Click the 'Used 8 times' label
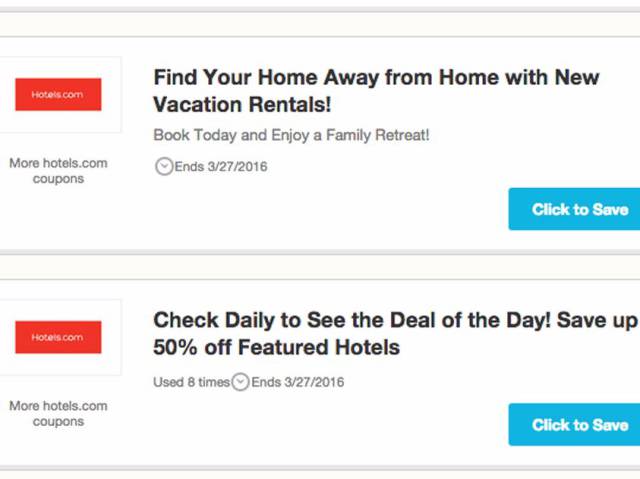 pos(191,382)
